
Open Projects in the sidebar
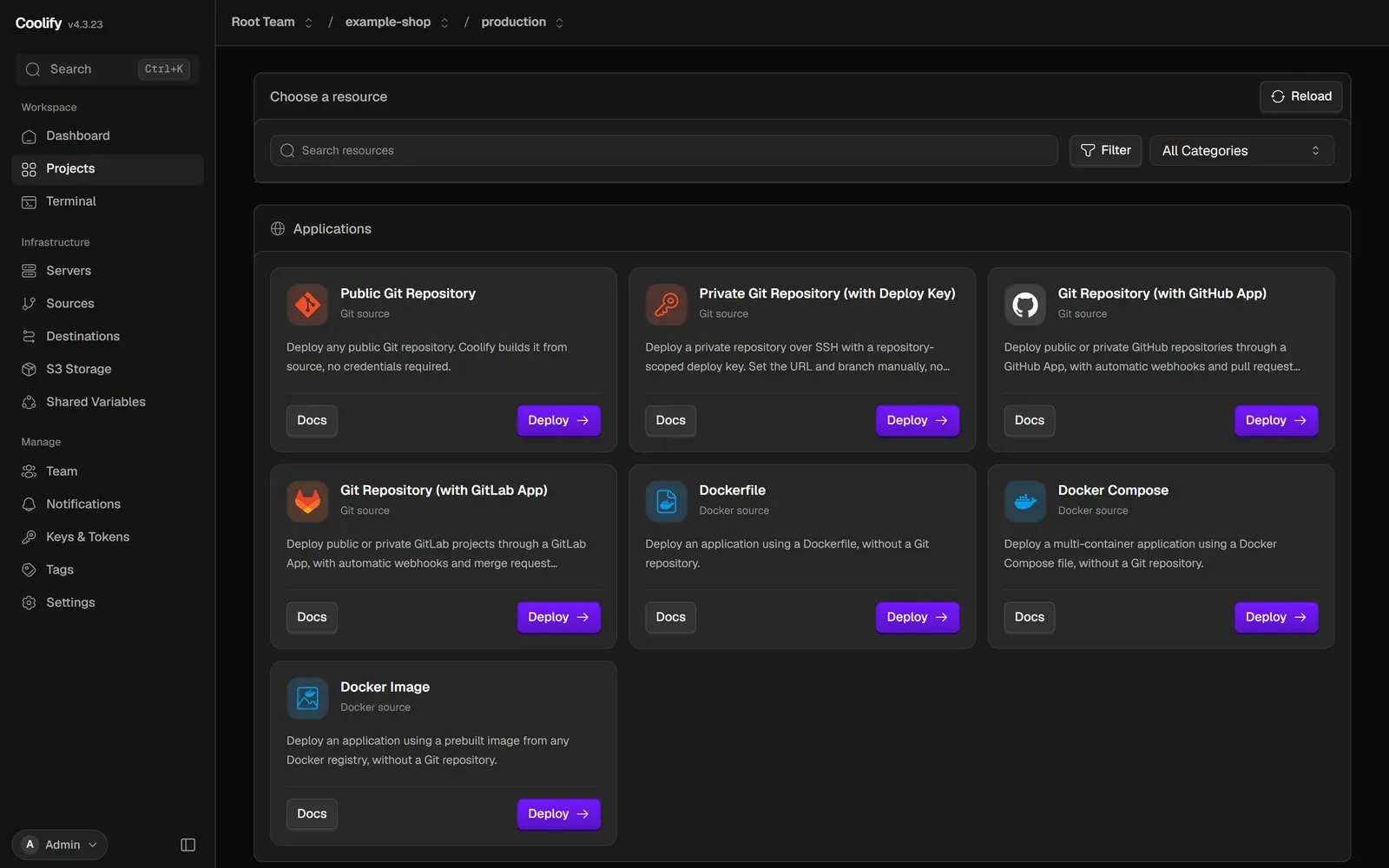pyautogui.click(x=108, y=169)
